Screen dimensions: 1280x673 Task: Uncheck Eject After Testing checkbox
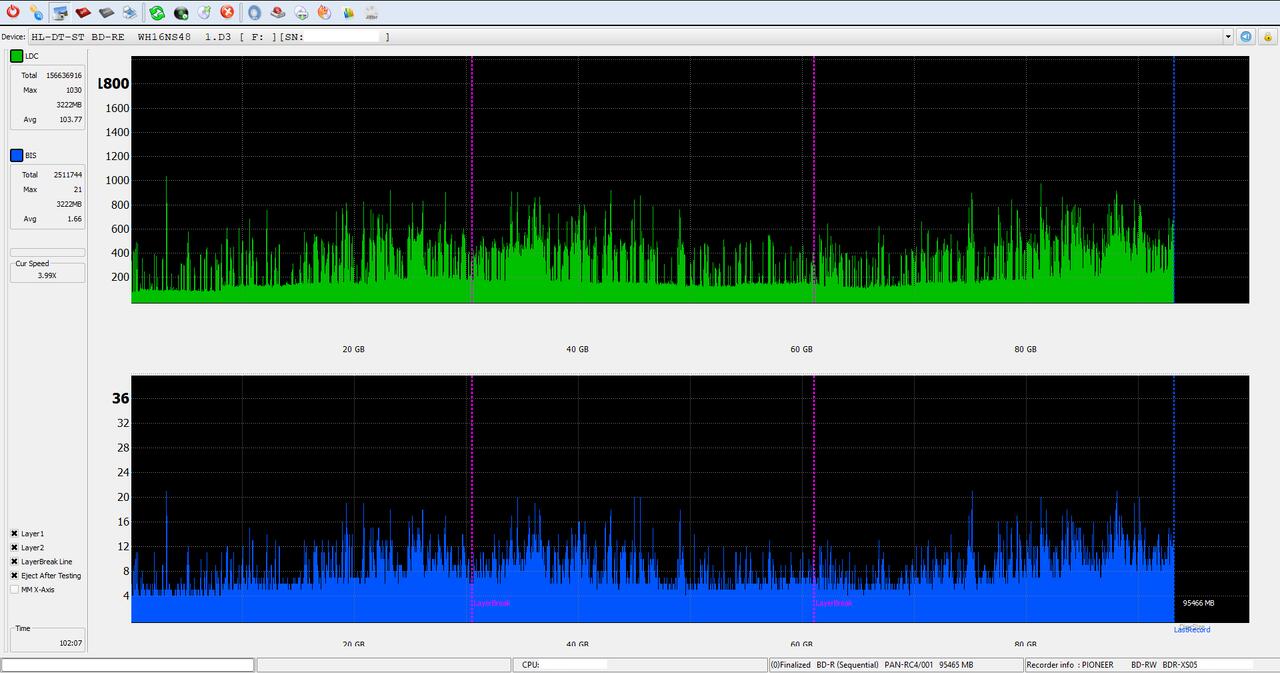(14, 576)
